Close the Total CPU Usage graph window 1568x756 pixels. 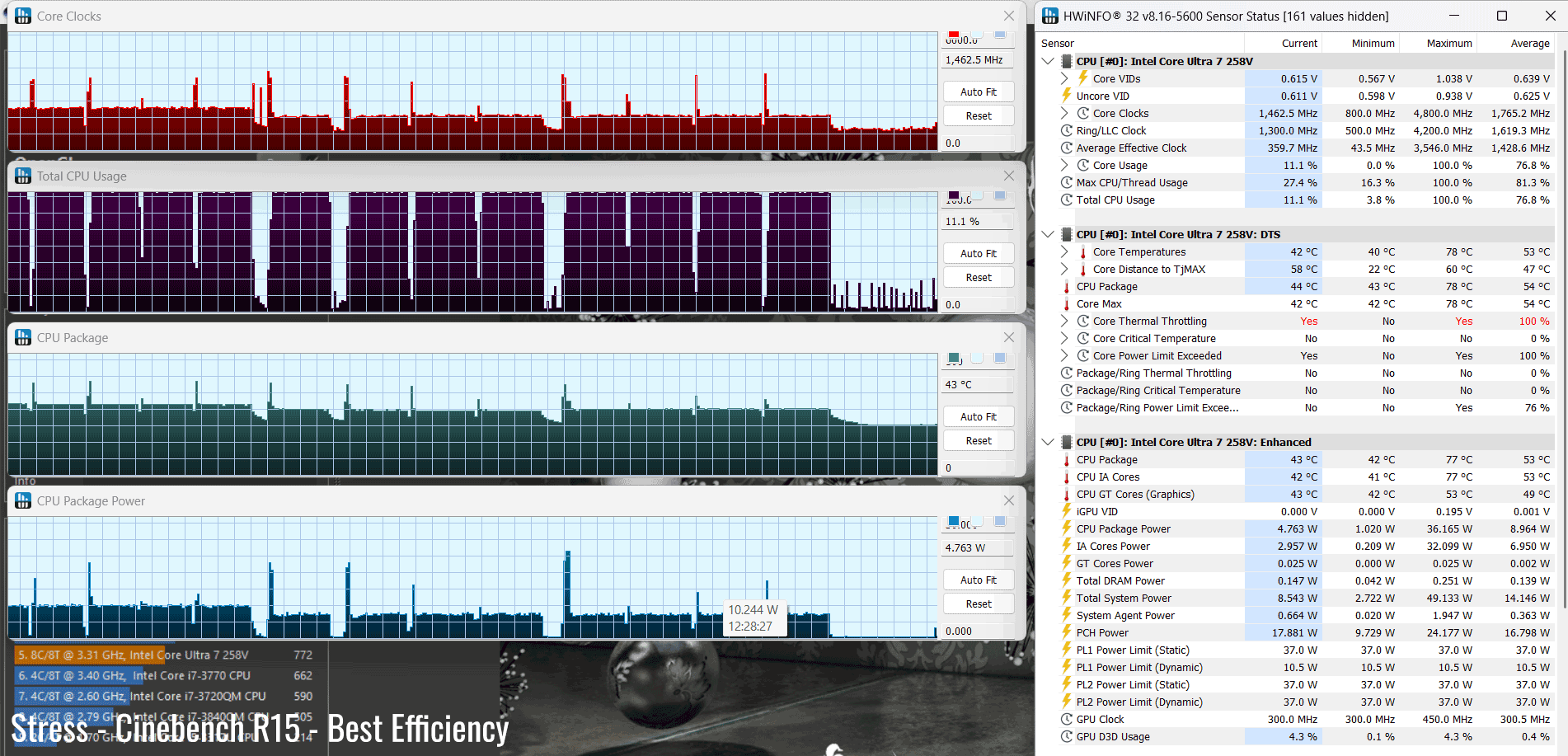(1009, 176)
